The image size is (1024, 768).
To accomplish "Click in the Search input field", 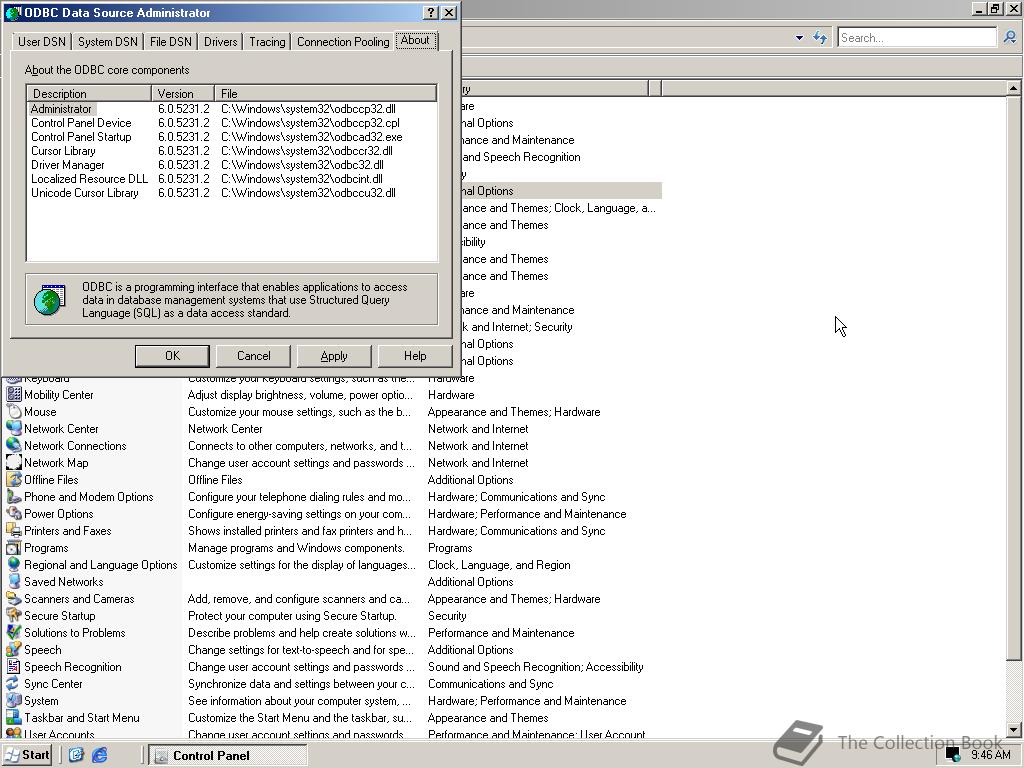I will pyautogui.click(x=917, y=38).
